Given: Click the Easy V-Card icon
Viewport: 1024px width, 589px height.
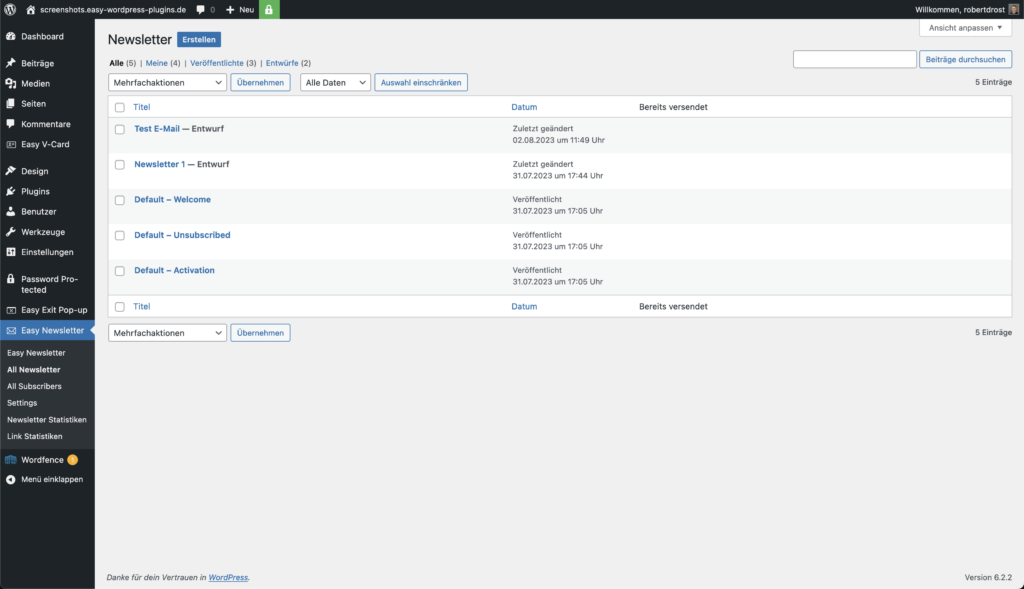Looking at the screenshot, I should [x=10, y=144].
